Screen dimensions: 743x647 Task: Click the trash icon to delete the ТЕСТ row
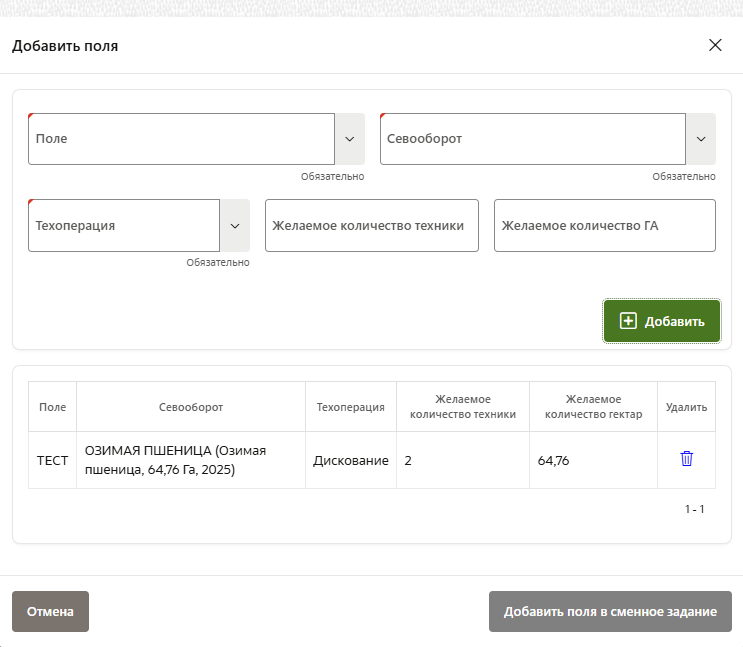[686, 459]
